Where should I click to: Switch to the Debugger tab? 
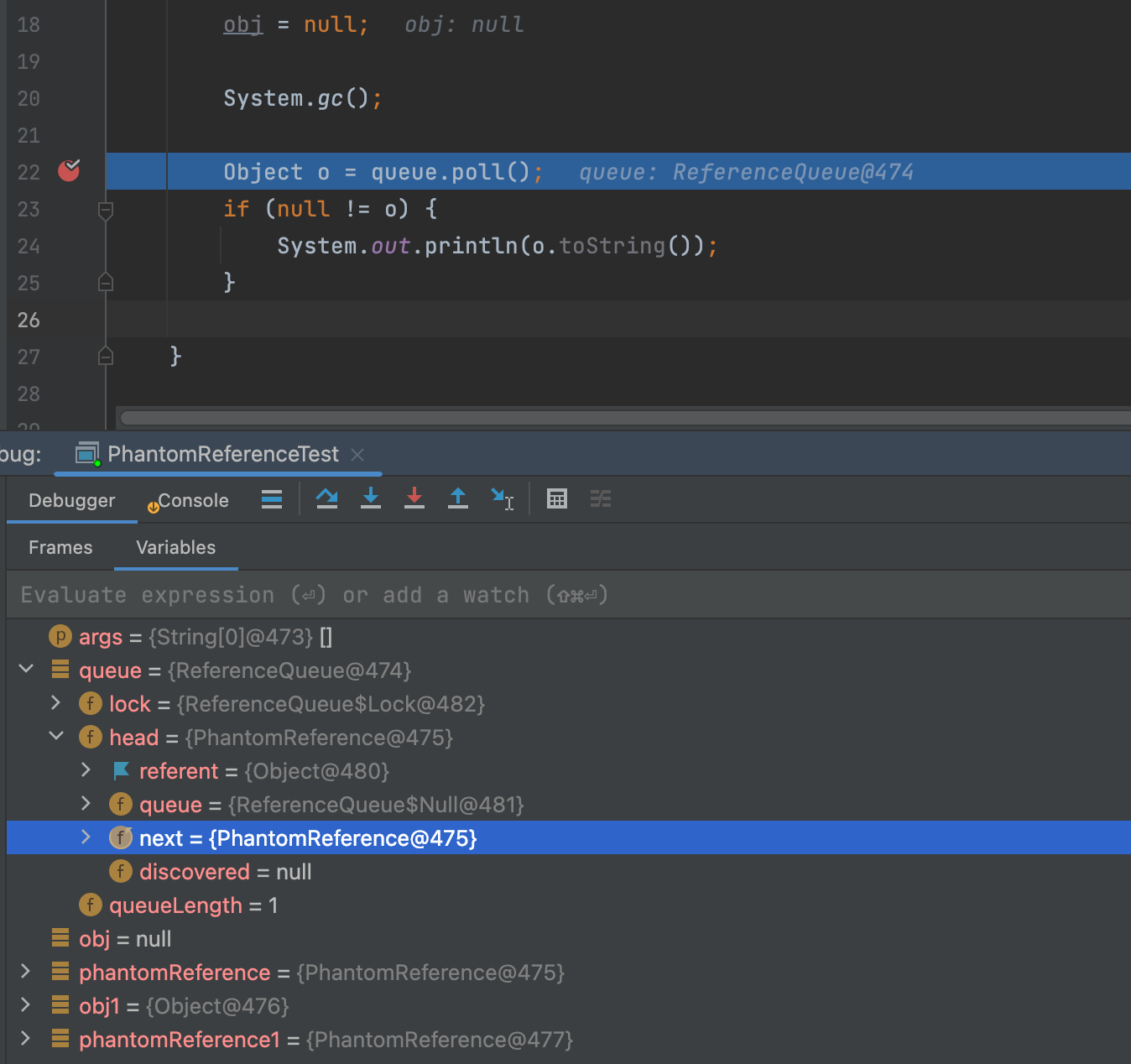71,501
